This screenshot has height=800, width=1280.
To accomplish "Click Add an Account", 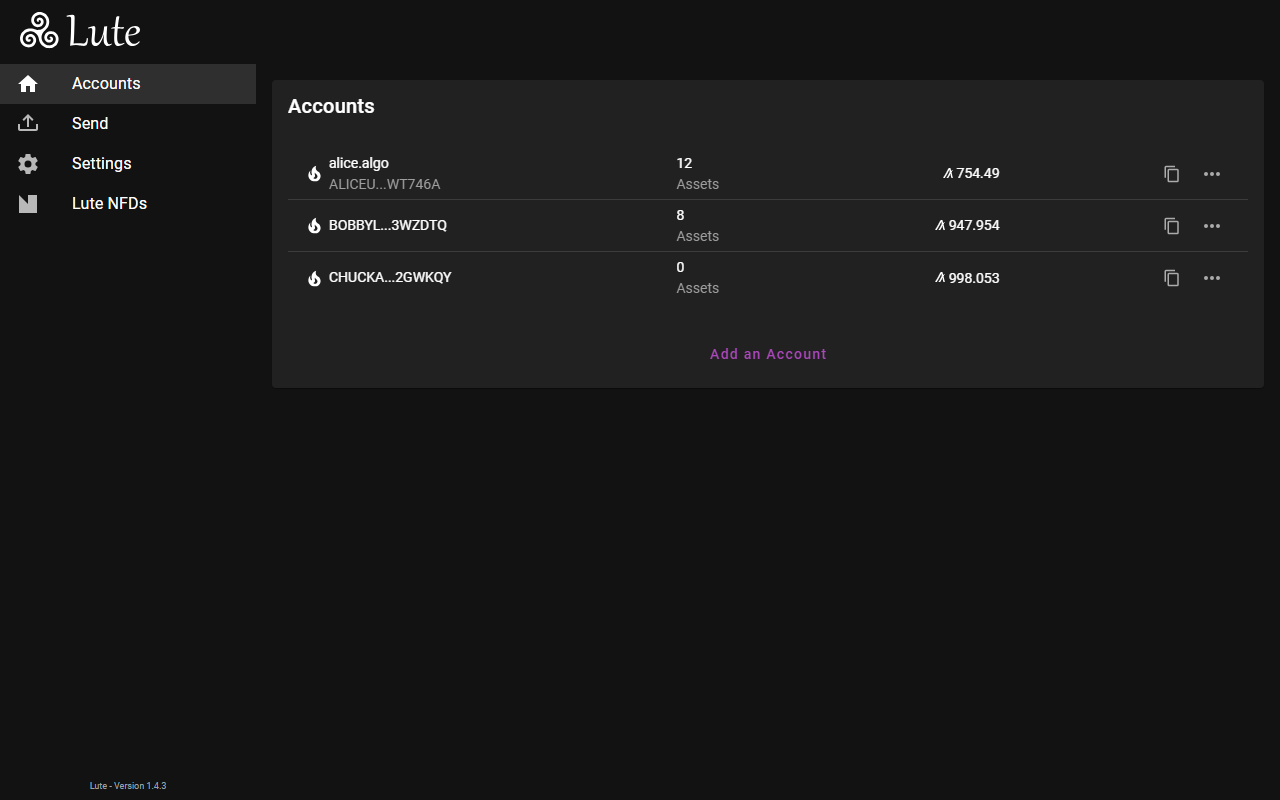I will 768,354.
